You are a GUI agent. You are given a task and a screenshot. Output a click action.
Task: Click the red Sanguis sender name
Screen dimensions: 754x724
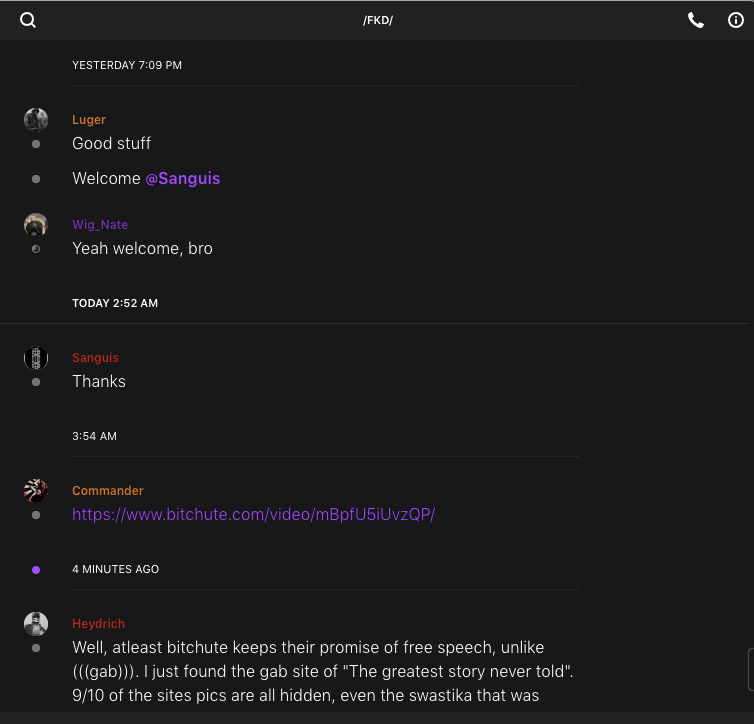95,358
